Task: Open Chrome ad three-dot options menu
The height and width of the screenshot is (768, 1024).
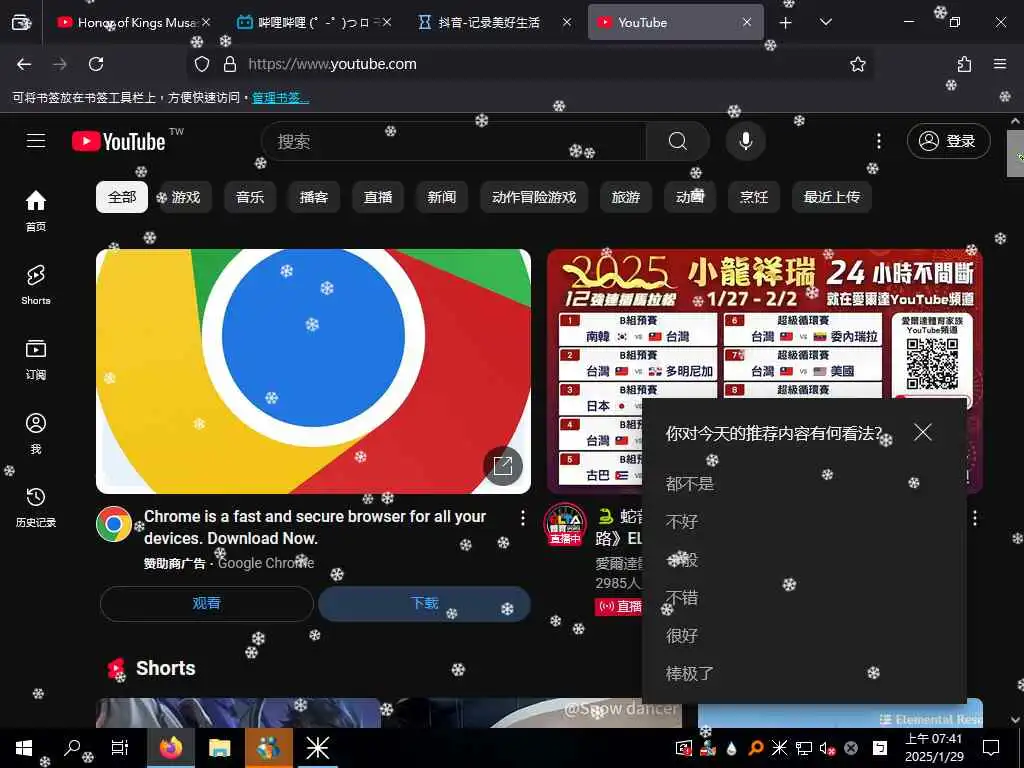Action: click(522, 518)
